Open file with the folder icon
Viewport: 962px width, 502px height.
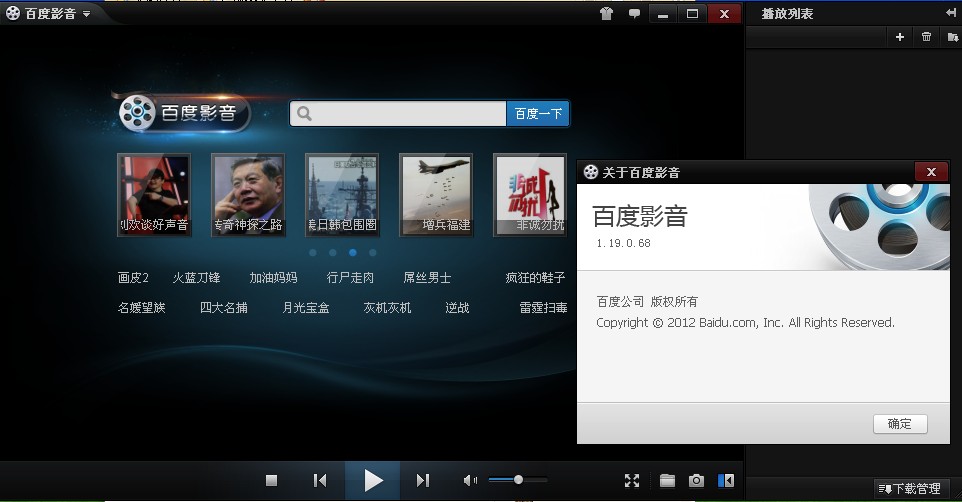click(667, 481)
